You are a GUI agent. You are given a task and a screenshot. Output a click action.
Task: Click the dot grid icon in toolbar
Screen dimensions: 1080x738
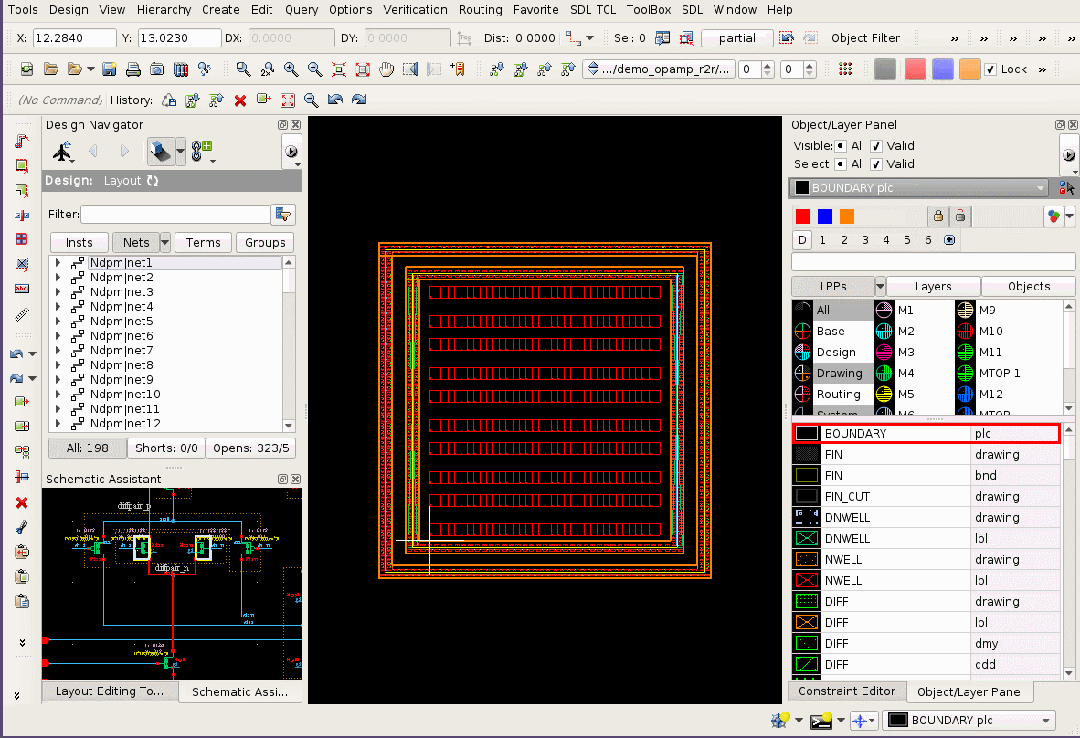(x=846, y=70)
